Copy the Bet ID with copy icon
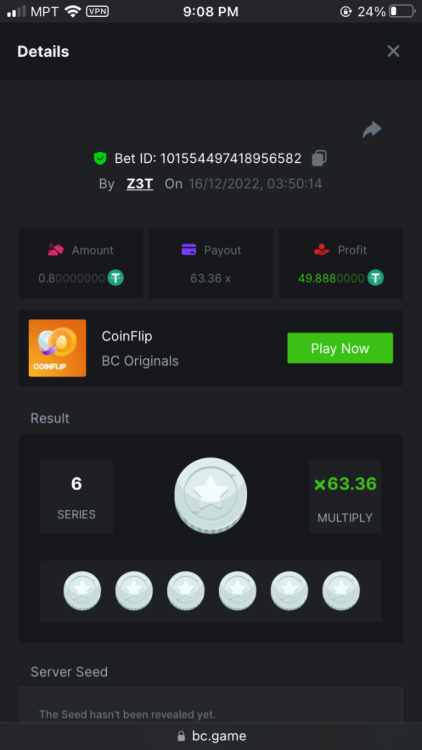 pos(319,158)
